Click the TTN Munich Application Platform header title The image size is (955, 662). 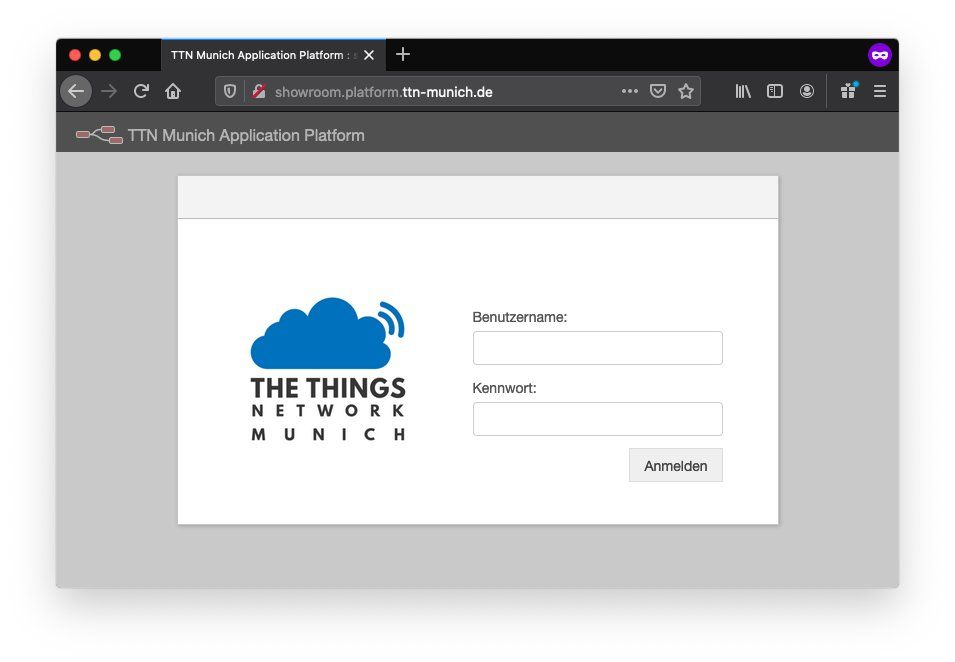[246, 135]
